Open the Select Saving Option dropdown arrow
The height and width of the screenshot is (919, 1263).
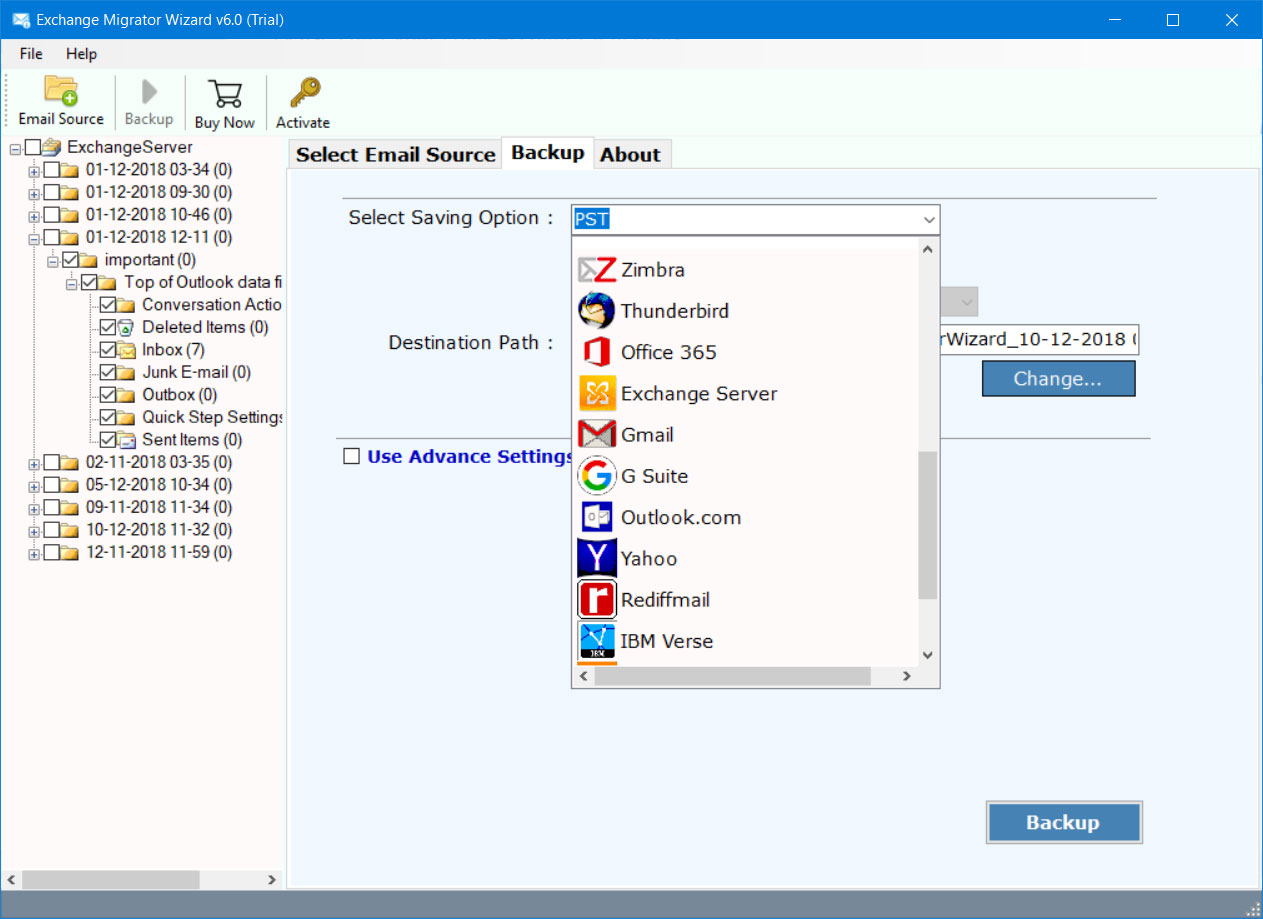929,219
